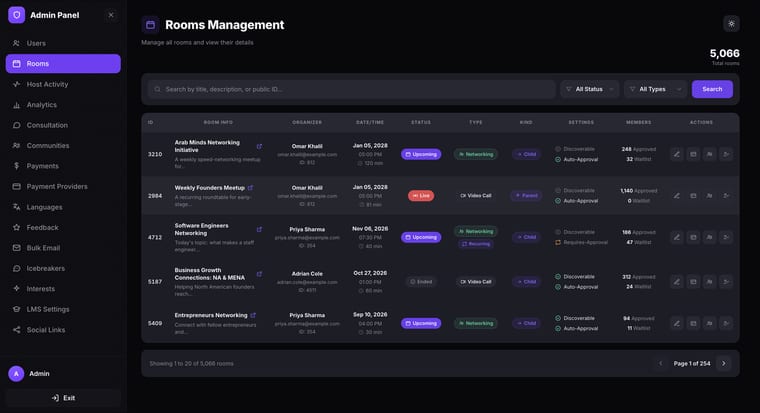The width and height of the screenshot is (760, 413).
Task: View members icon for room 4712
Action: pyautogui.click(x=710, y=237)
